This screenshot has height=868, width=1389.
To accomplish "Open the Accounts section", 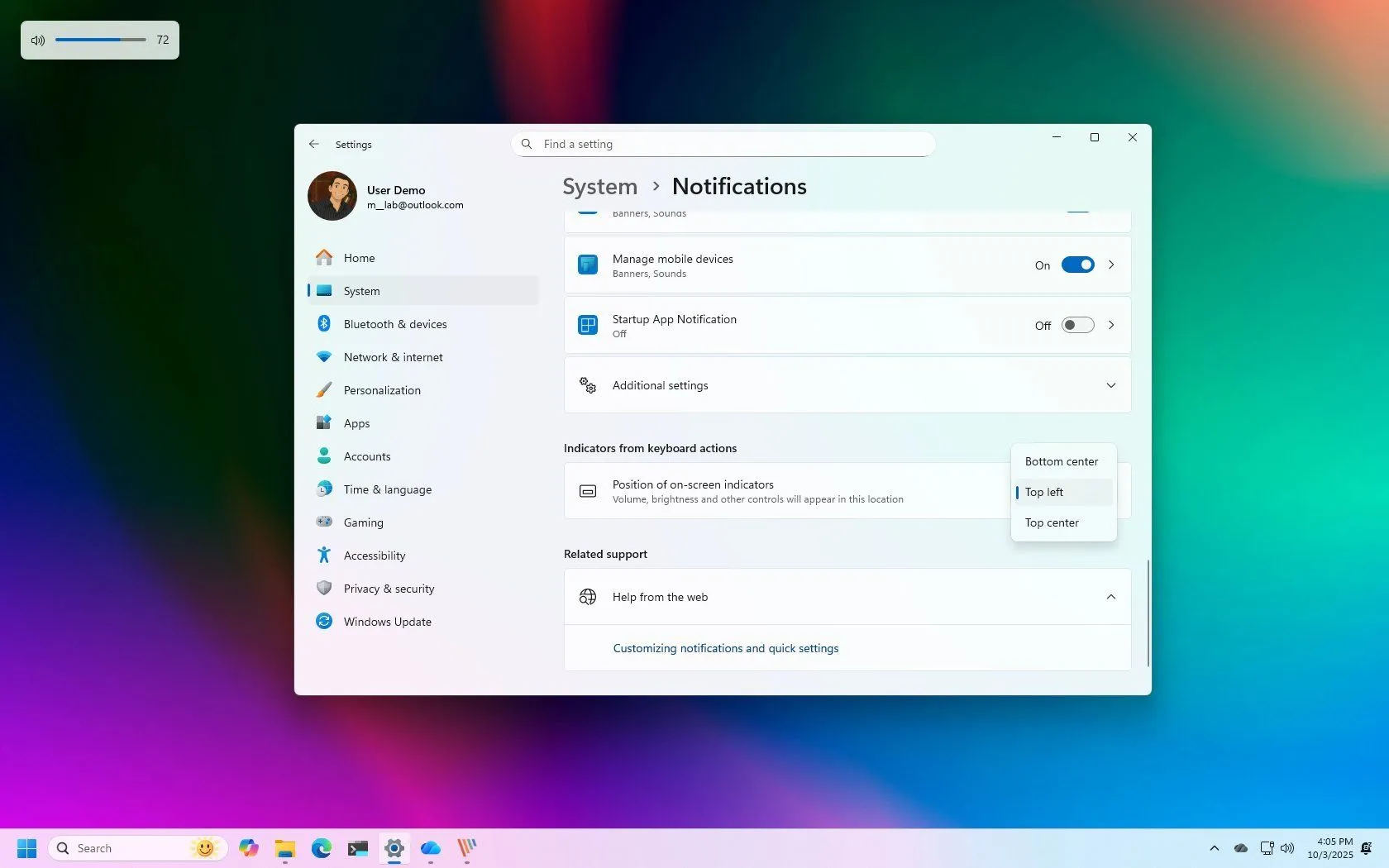I will [x=365, y=455].
